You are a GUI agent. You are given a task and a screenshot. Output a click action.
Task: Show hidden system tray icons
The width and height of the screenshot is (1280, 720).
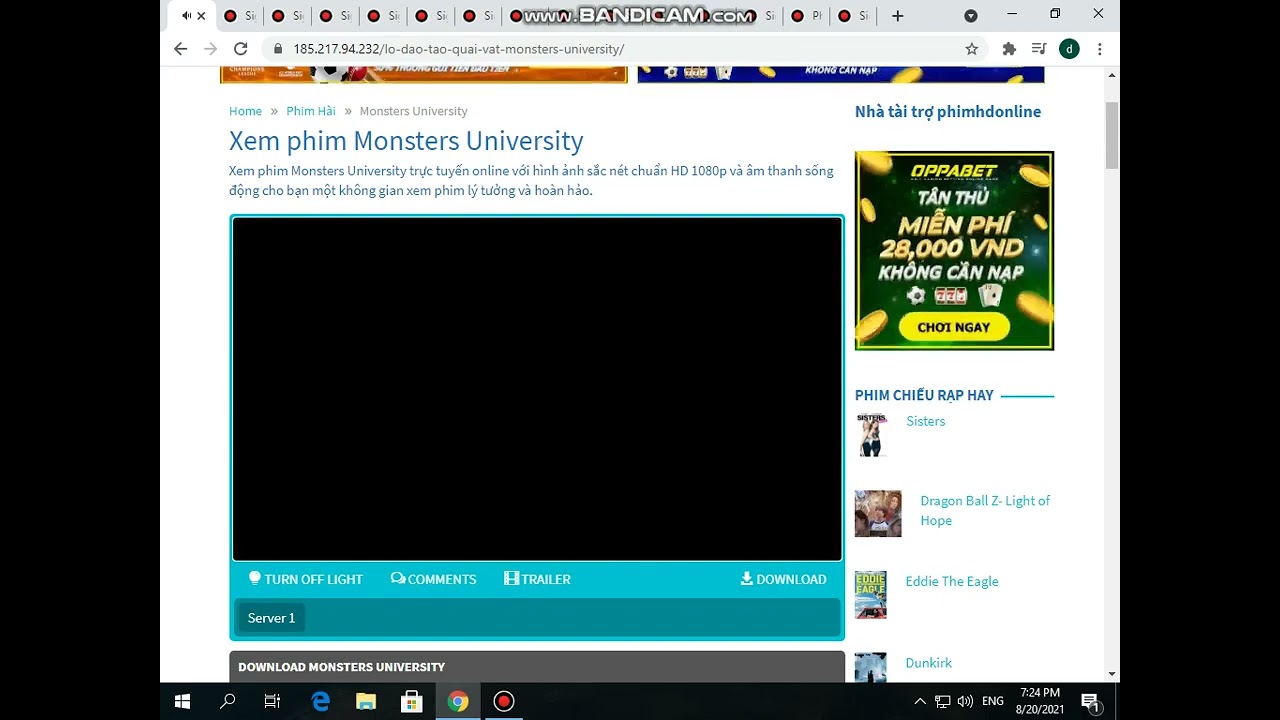point(920,701)
